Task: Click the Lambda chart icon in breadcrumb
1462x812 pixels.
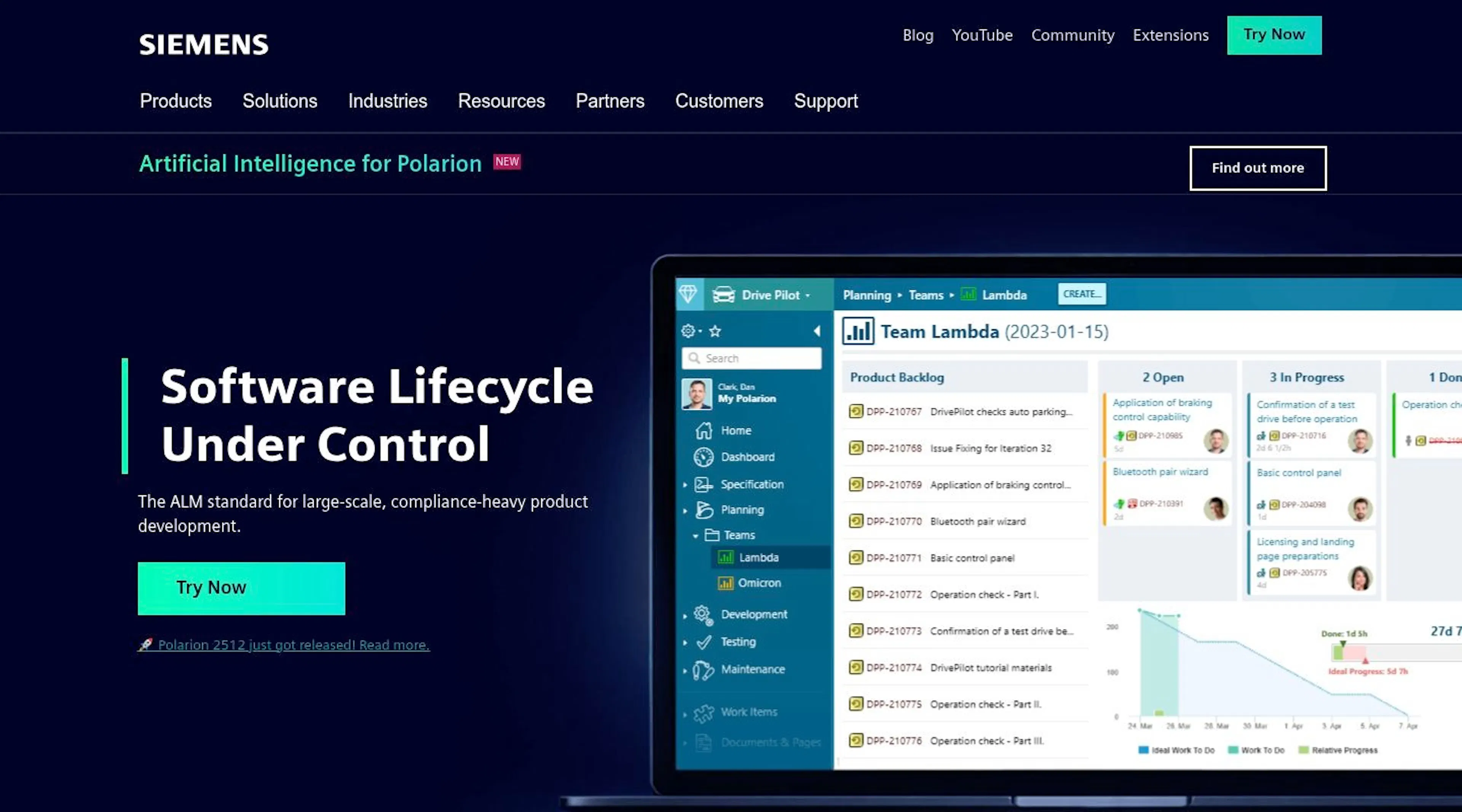Action: (x=968, y=295)
